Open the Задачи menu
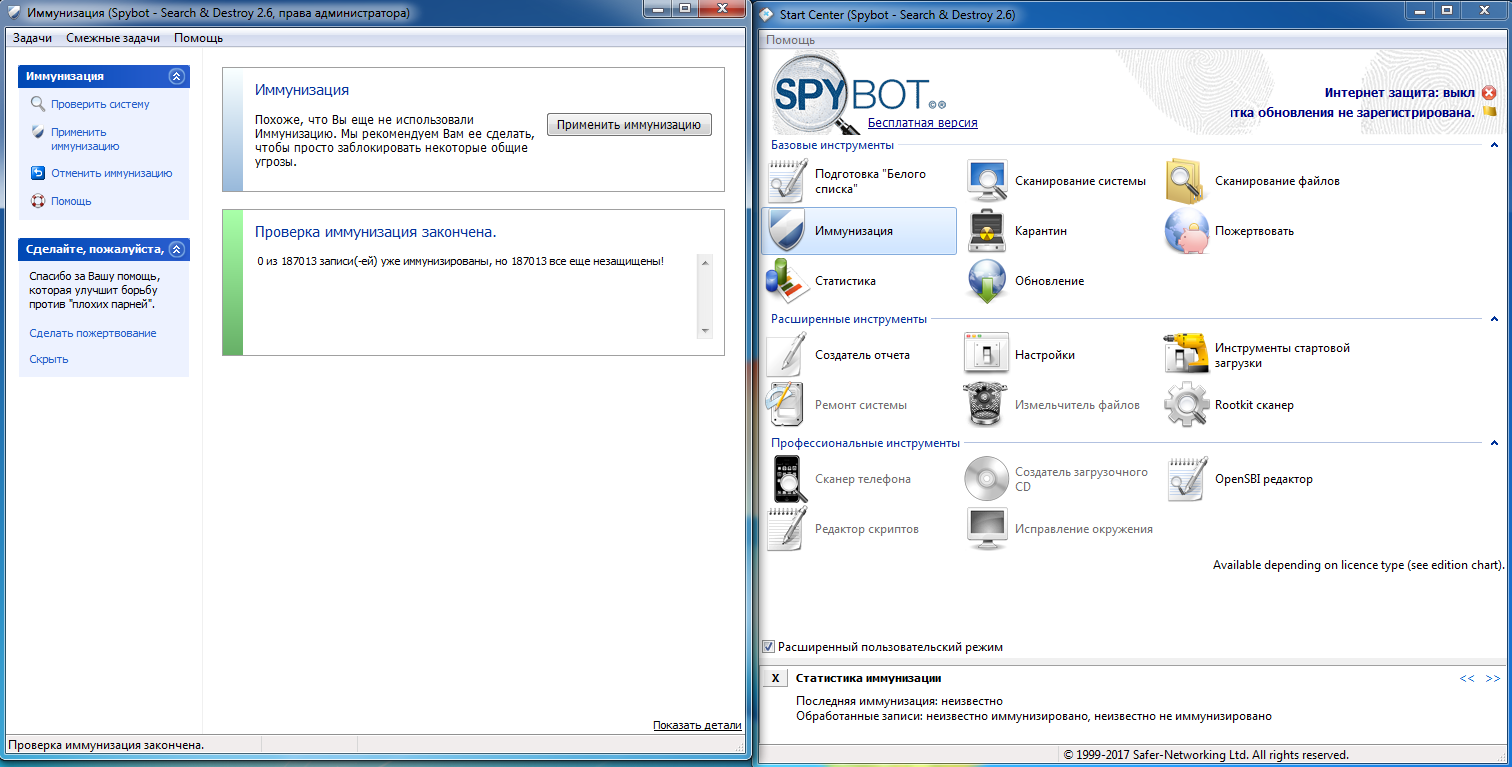The height and width of the screenshot is (767, 1512). click(32, 38)
